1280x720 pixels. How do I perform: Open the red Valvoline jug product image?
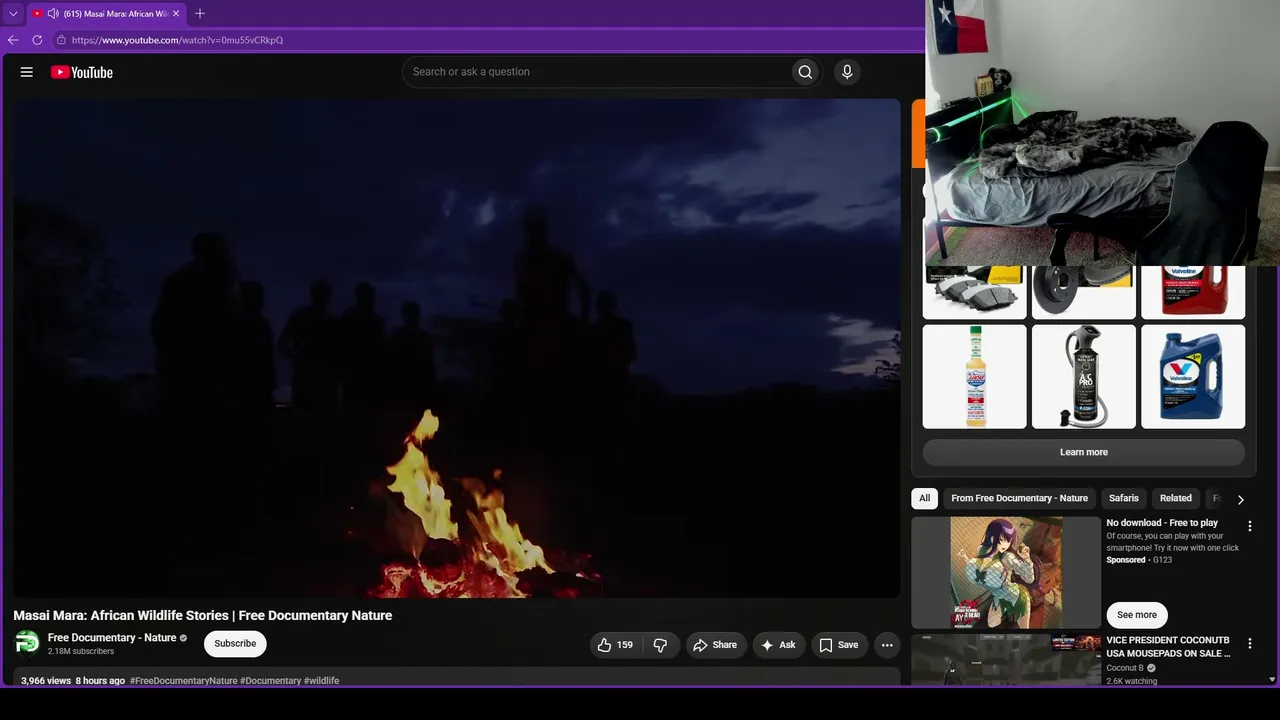1193,292
